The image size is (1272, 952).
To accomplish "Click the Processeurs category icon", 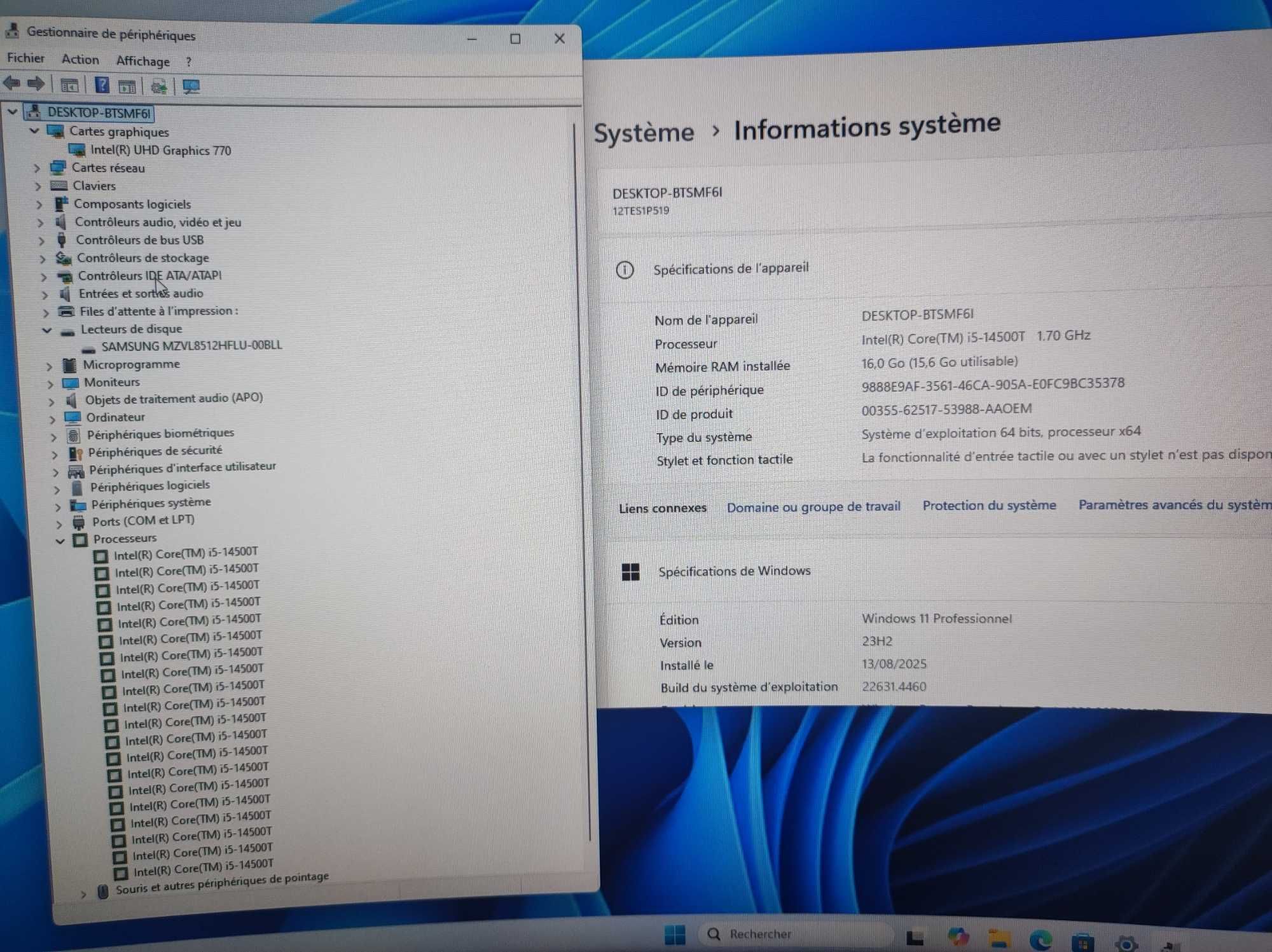I will pos(80,540).
